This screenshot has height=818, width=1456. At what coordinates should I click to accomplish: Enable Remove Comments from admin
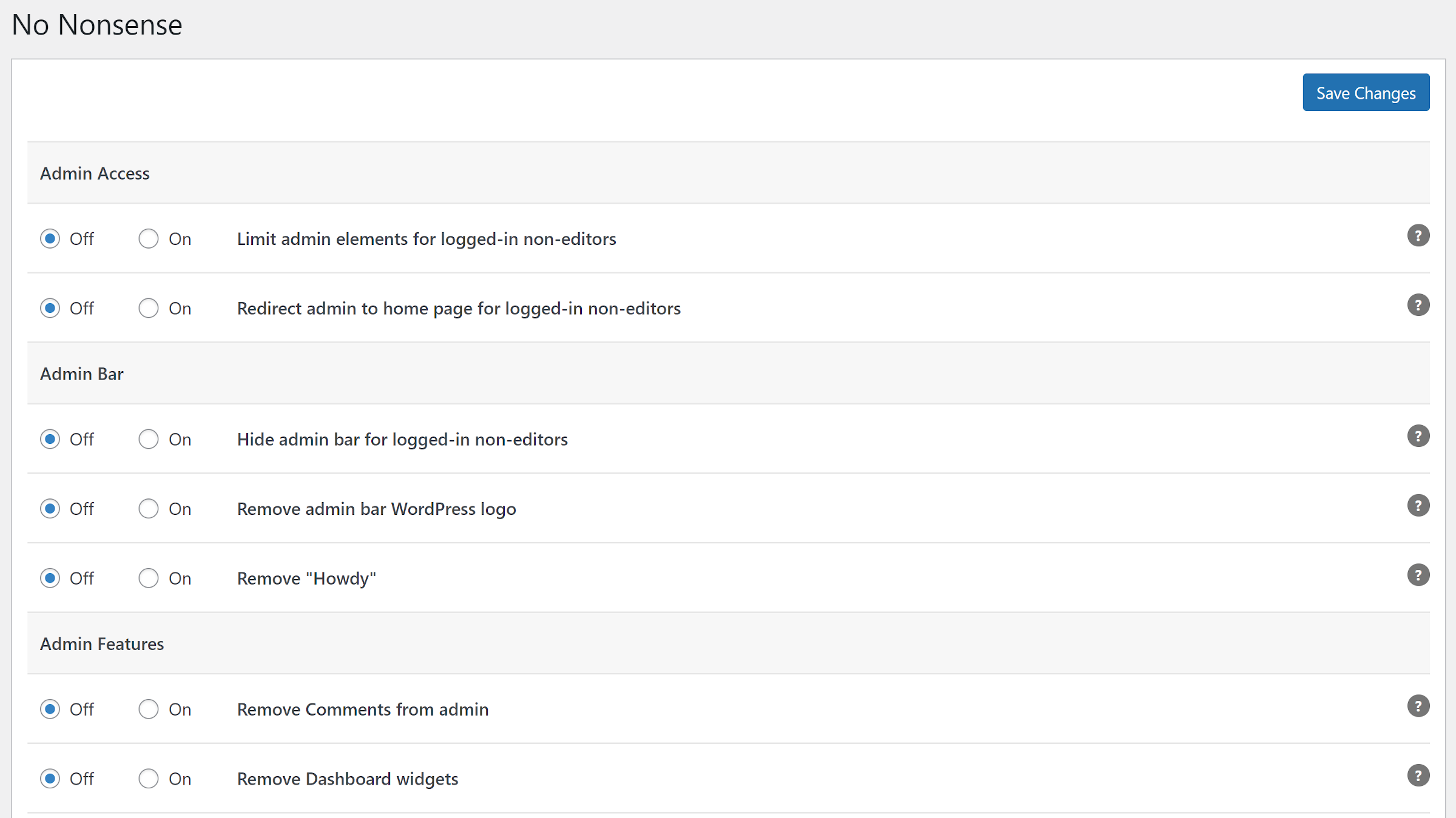[x=148, y=709]
